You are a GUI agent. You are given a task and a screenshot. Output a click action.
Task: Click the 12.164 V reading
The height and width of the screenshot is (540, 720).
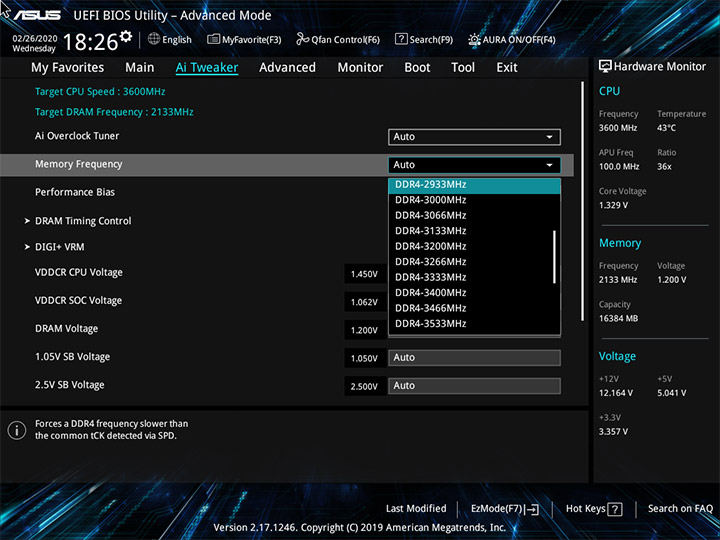click(616, 393)
